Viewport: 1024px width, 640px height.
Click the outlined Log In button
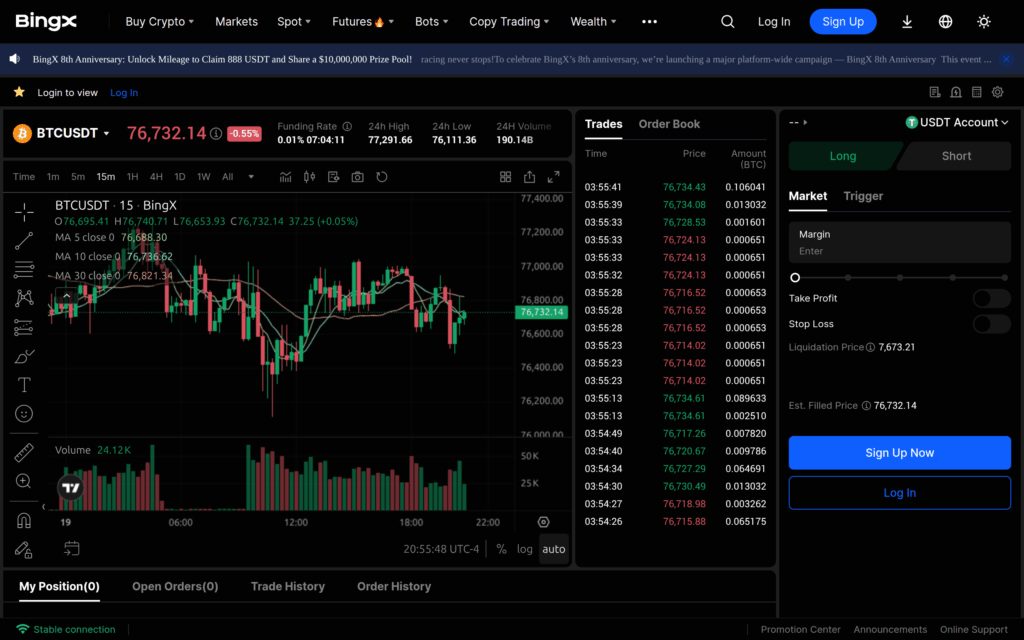click(899, 493)
